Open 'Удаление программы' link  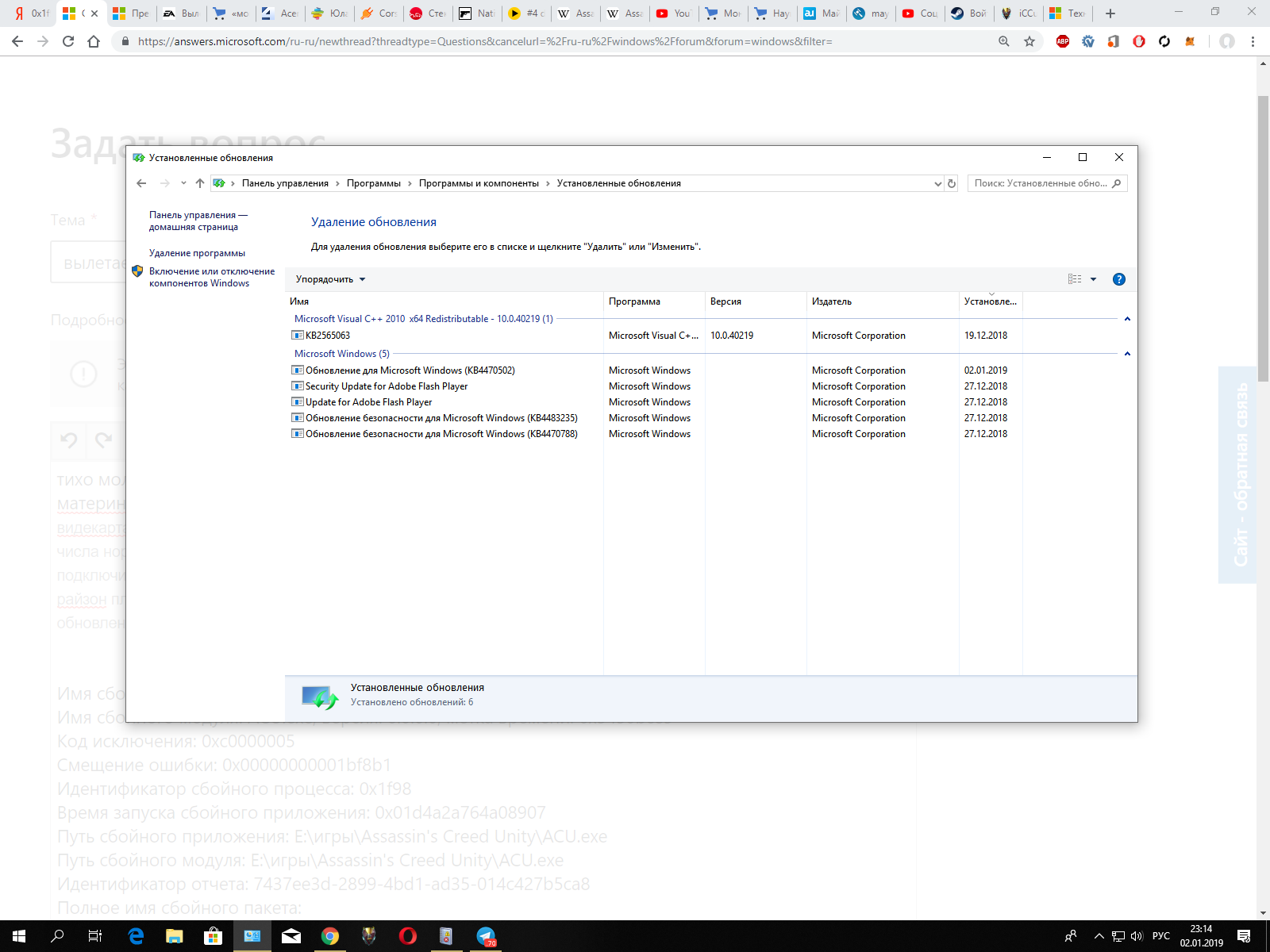click(x=197, y=253)
